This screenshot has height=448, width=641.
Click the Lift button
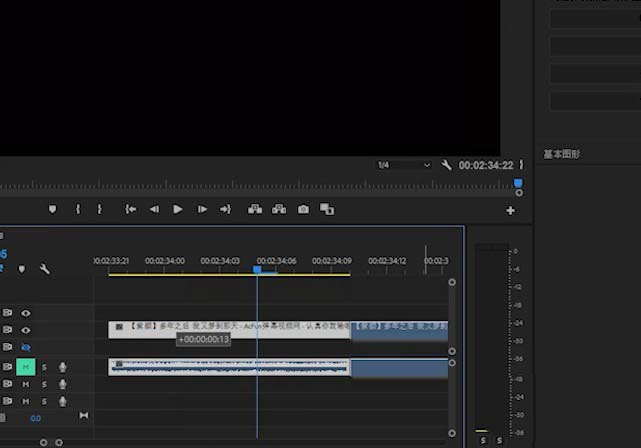[255, 209]
